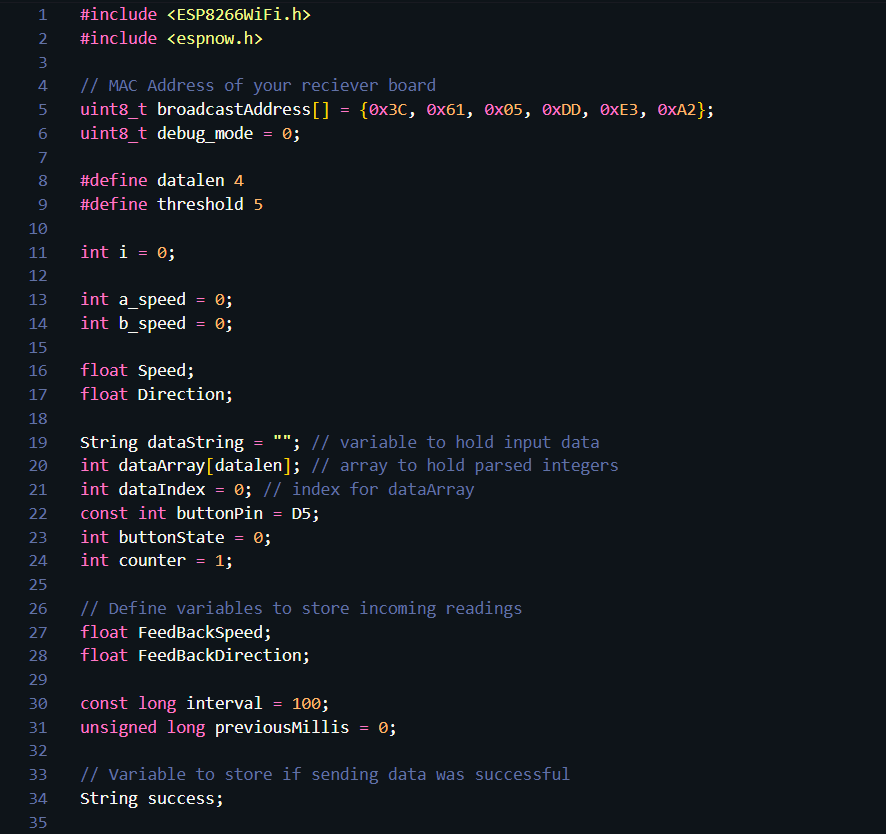
Task: Click the a_speed variable declaration
Action: pos(152,299)
